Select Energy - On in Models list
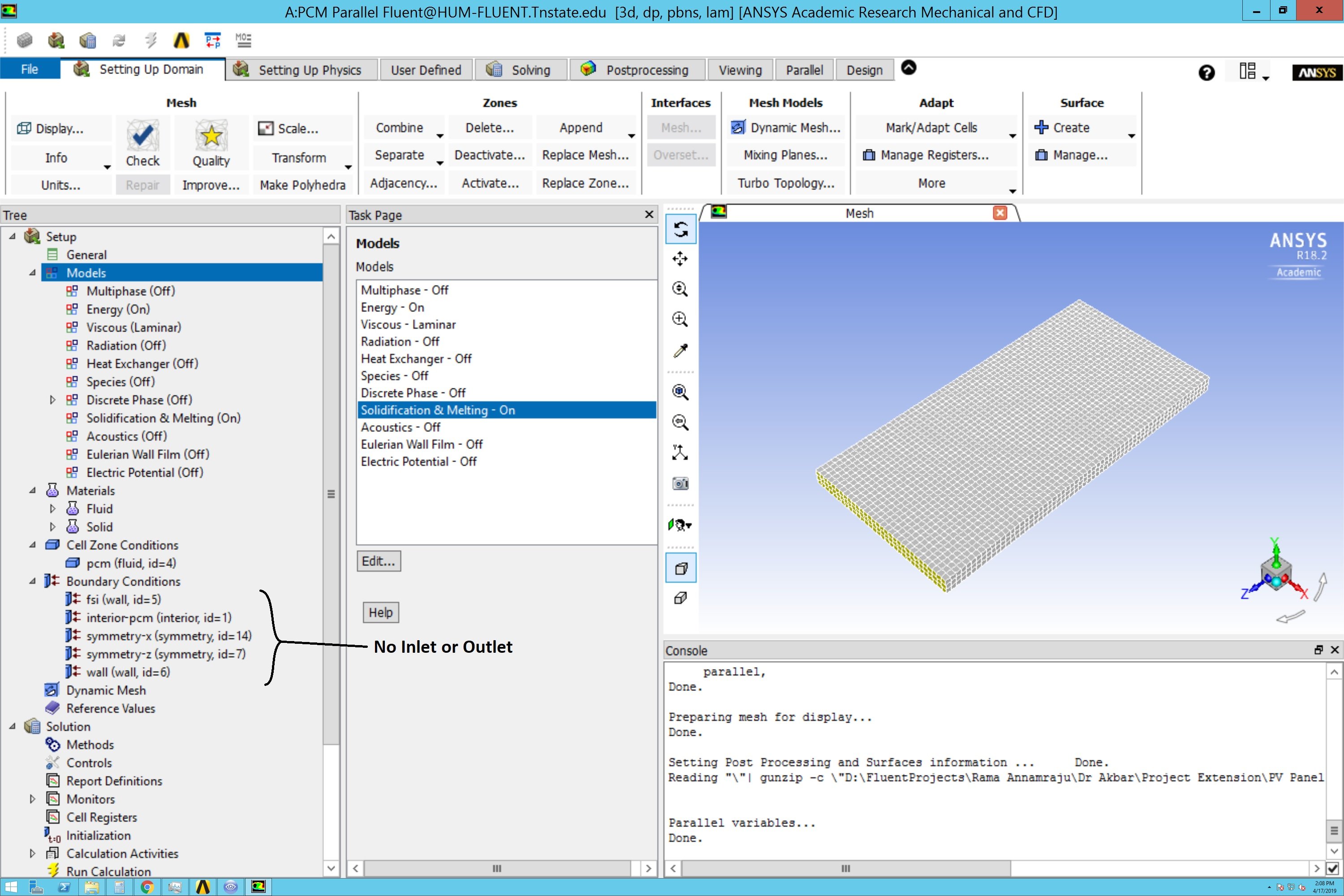1344x896 pixels. click(506, 307)
